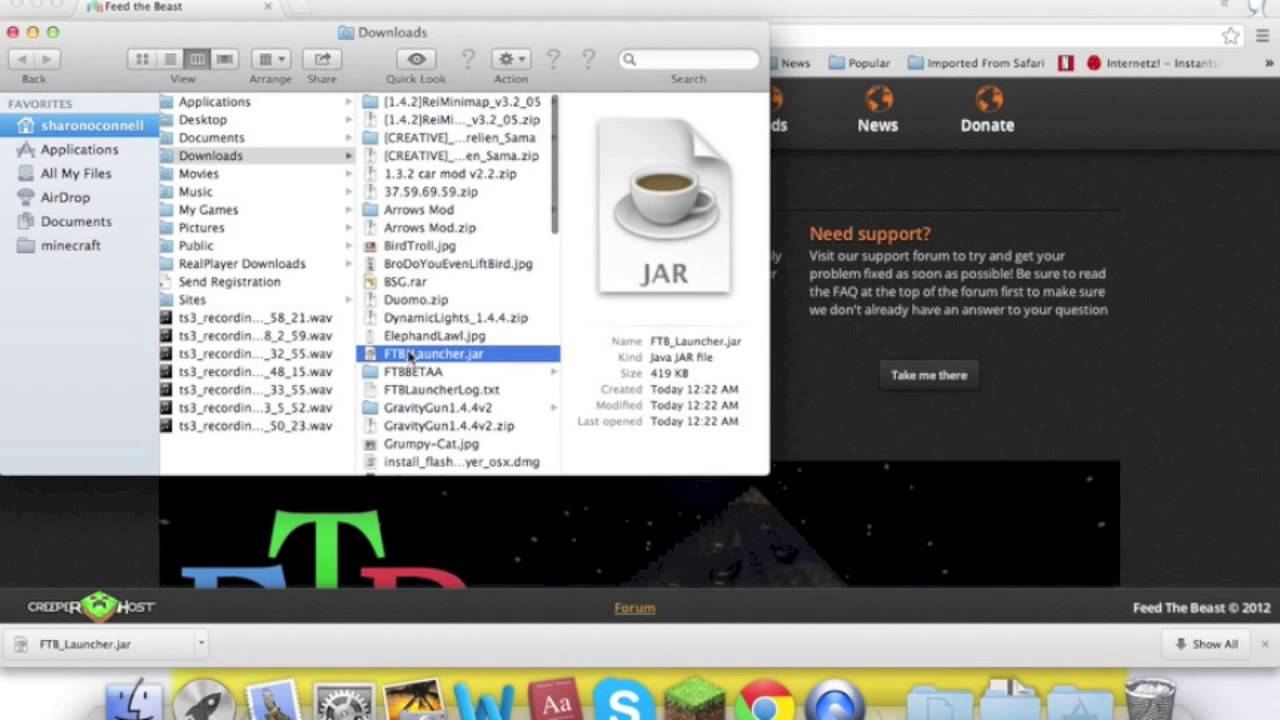Close the Chrome downloads bar
The height and width of the screenshot is (720, 1280).
pos(1265,644)
